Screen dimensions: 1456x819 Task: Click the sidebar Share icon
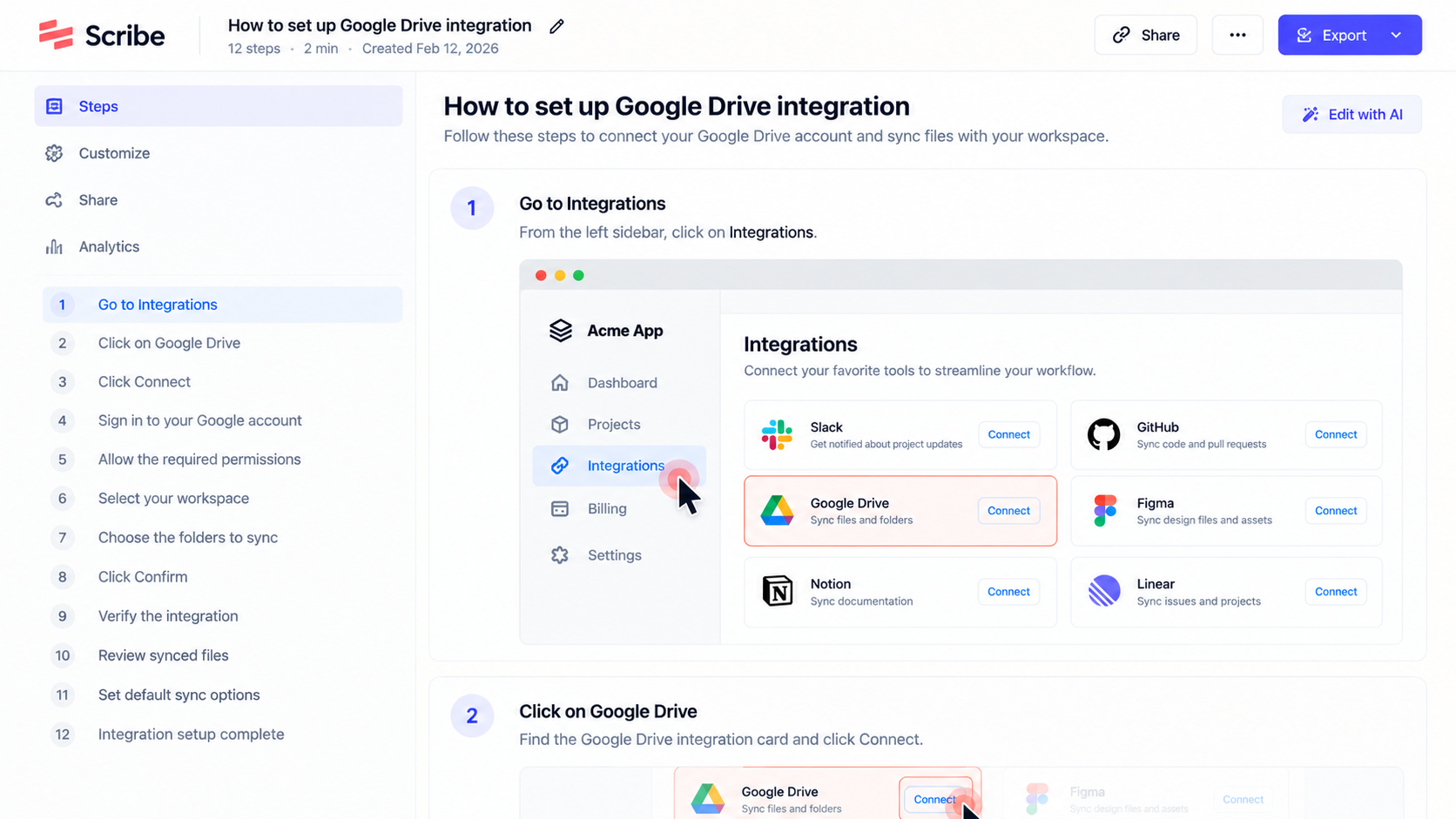[54, 200]
